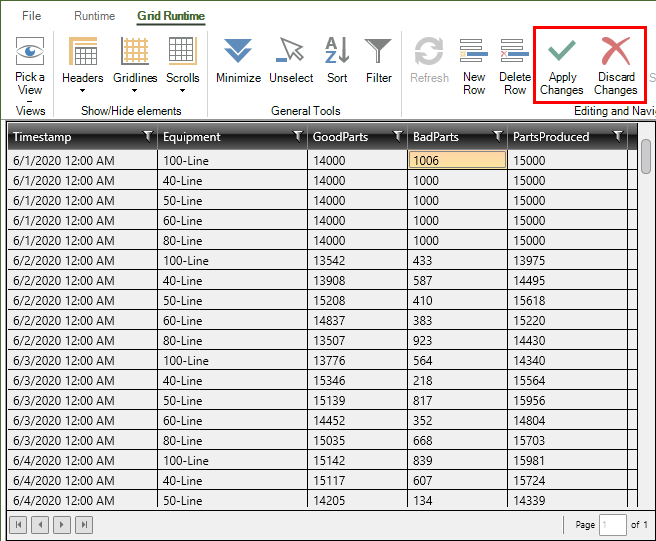Open filter on the Equipment column header
This screenshot has height=541, width=656.
[x=297, y=136]
